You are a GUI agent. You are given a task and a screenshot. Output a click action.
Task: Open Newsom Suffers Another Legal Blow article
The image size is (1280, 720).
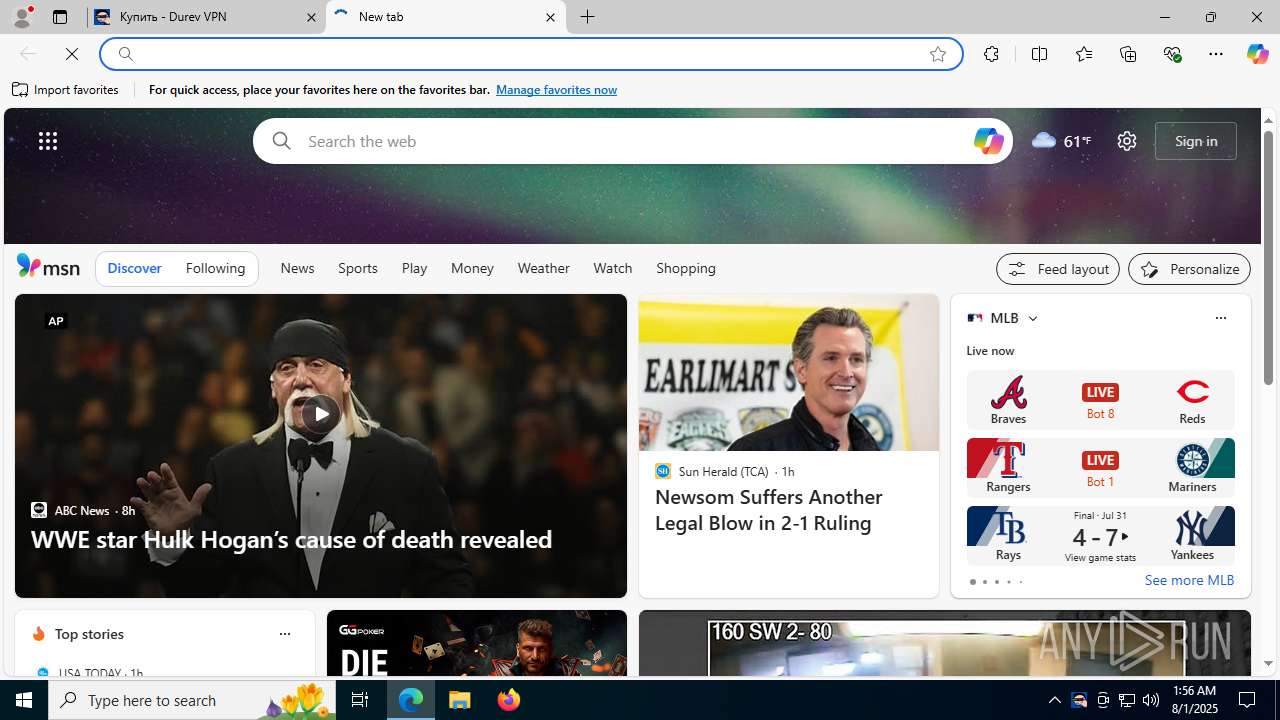click(768, 510)
